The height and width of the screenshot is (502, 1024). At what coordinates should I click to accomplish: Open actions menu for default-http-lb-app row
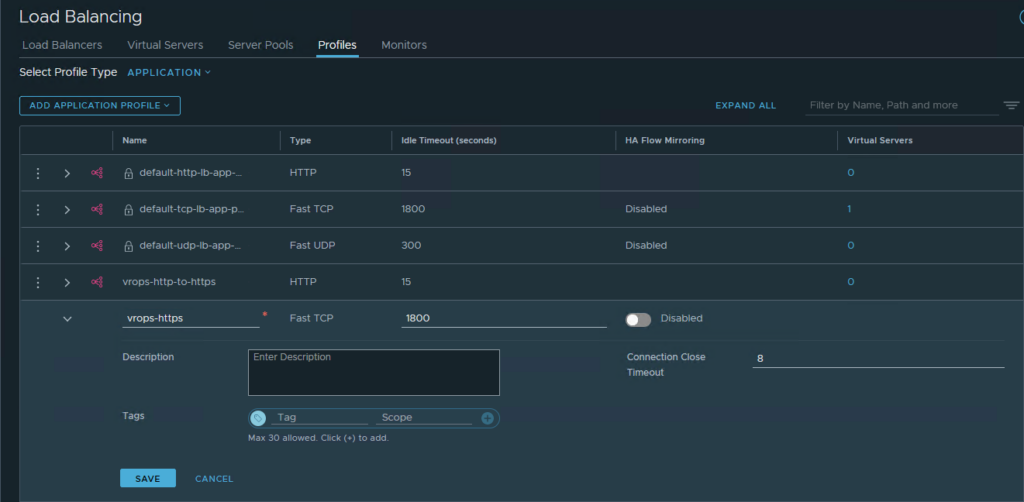[x=38, y=173]
